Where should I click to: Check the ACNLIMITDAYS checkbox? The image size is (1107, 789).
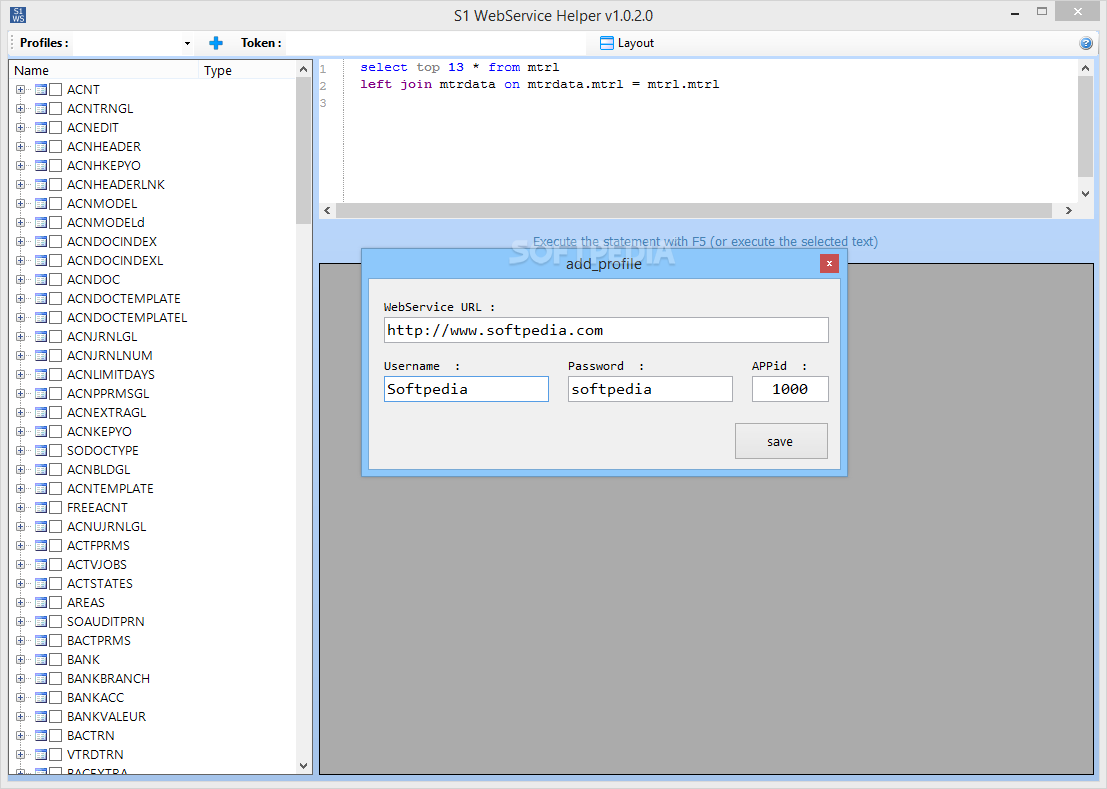coord(56,375)
